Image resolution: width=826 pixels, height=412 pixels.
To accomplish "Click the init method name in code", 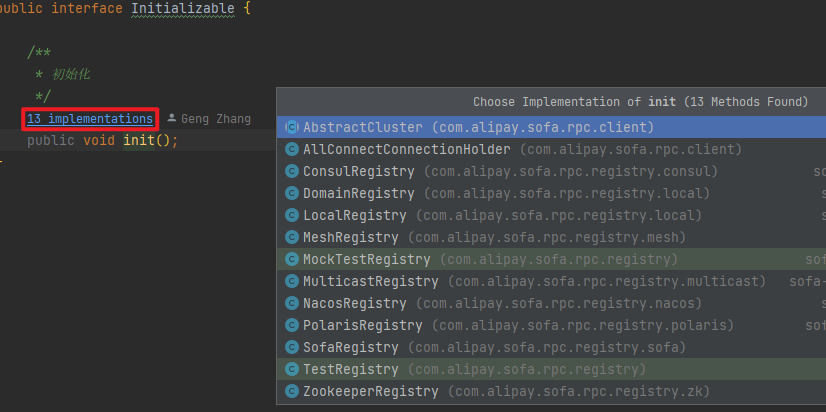I will pyautogui.click(x=139, y=141).
